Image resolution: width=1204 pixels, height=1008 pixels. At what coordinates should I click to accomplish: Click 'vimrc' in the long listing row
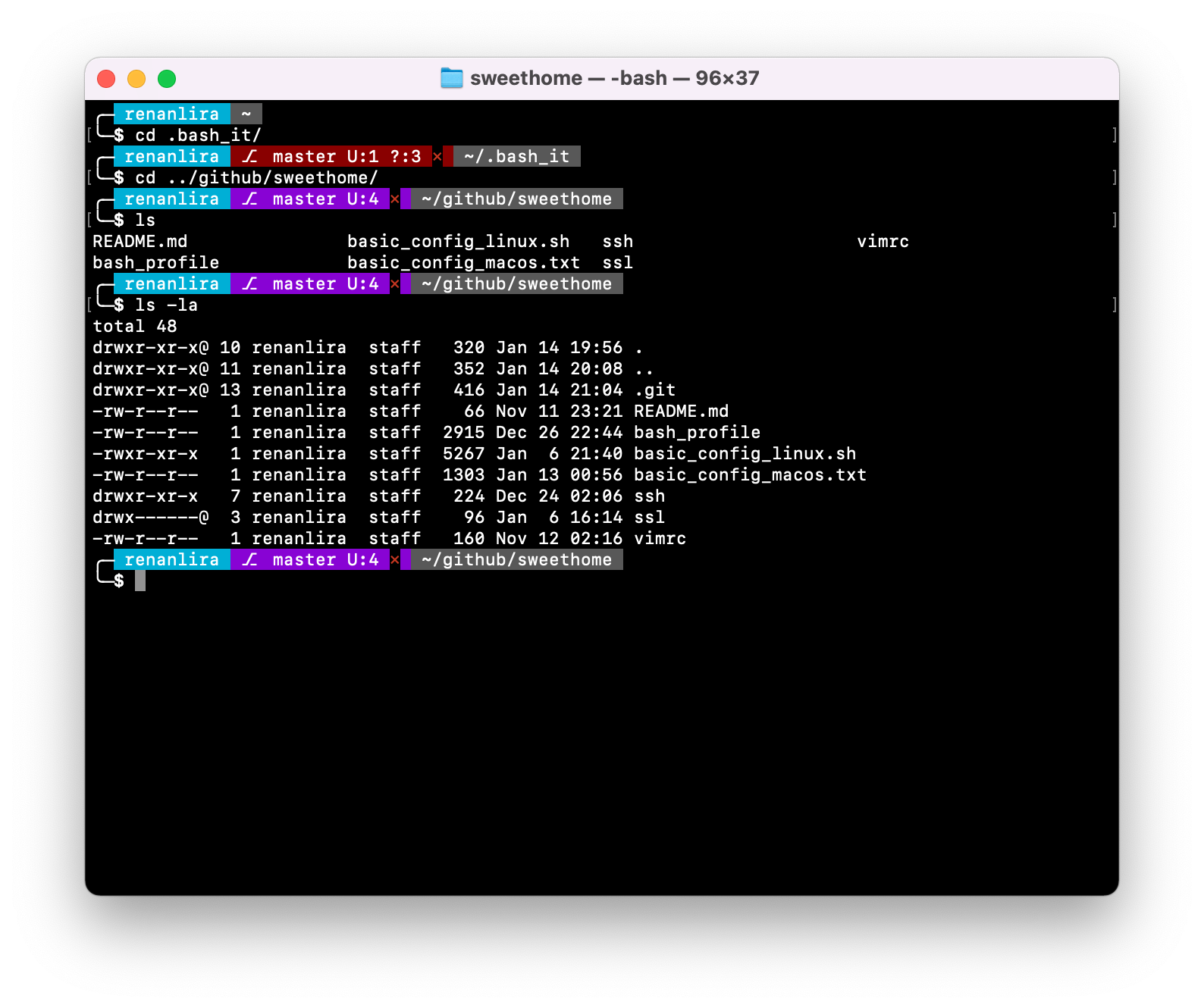[x=660, y=539]
